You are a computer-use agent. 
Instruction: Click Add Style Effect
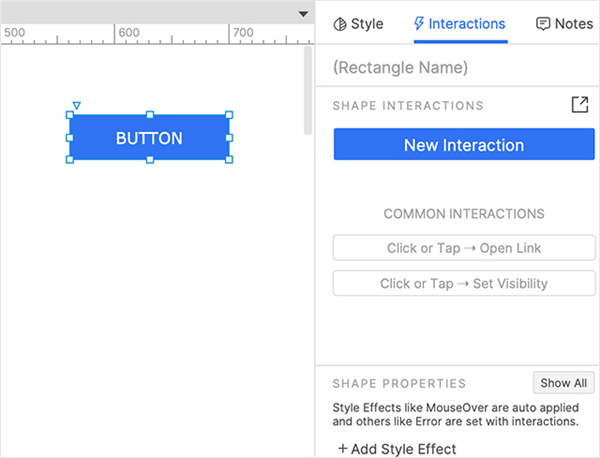pyautogui.click(x=397, y=449)
